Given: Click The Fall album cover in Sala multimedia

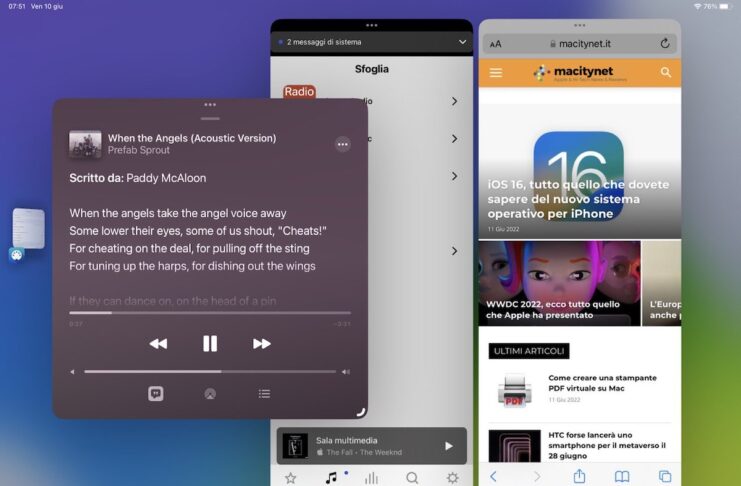Looking at the screenshot, I should pos(295,446).
